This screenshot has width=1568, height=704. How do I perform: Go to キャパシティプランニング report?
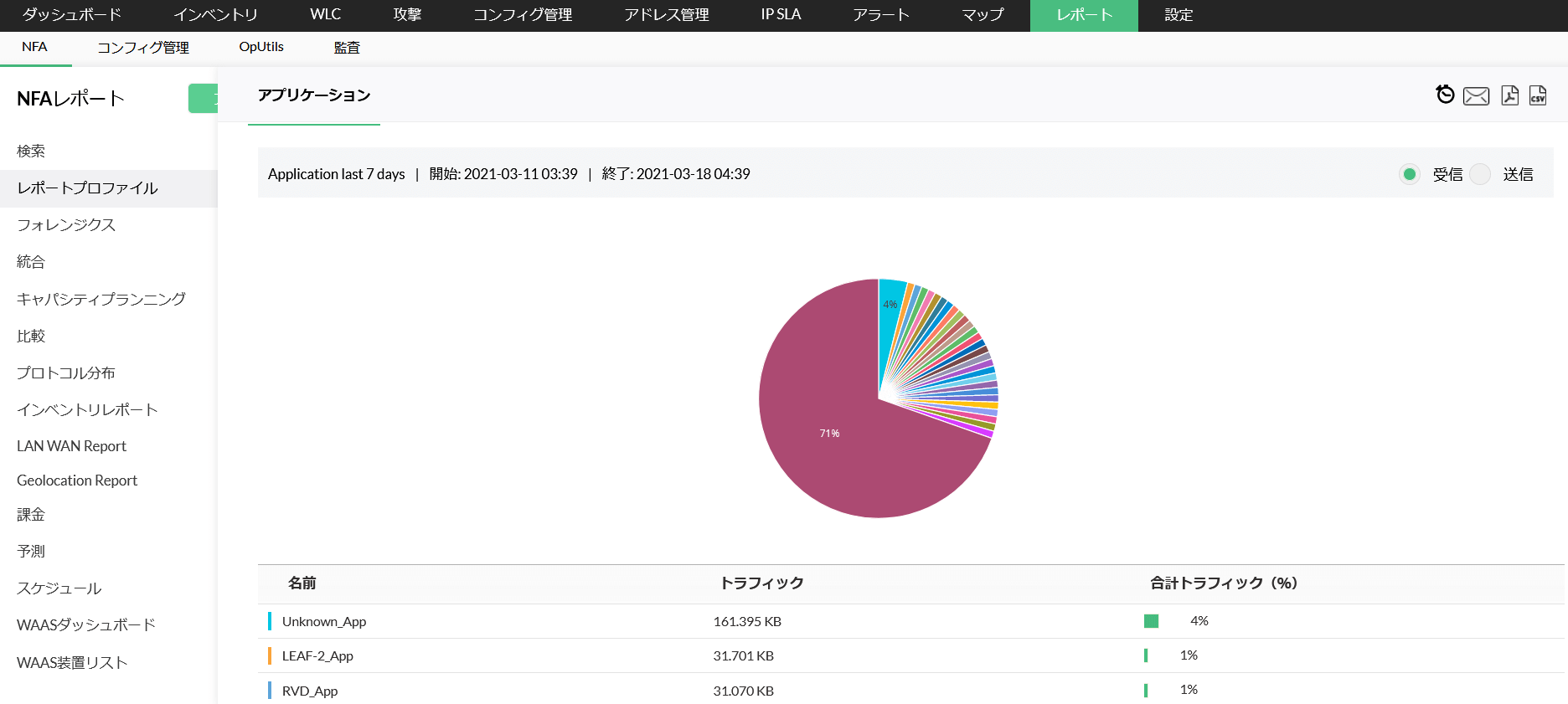(101, 299)
